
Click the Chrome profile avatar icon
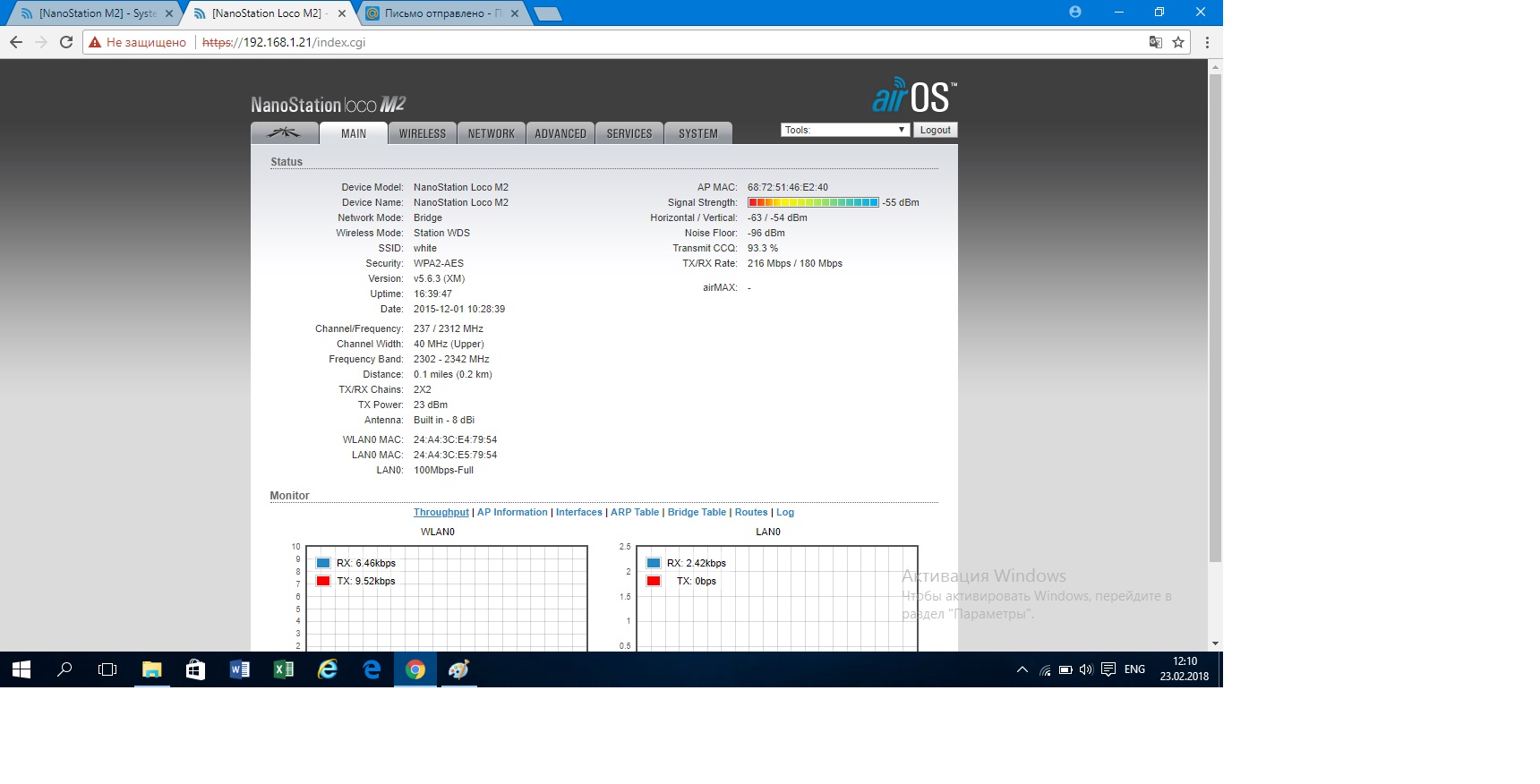pyautogui.click(x=1075, y=12)
